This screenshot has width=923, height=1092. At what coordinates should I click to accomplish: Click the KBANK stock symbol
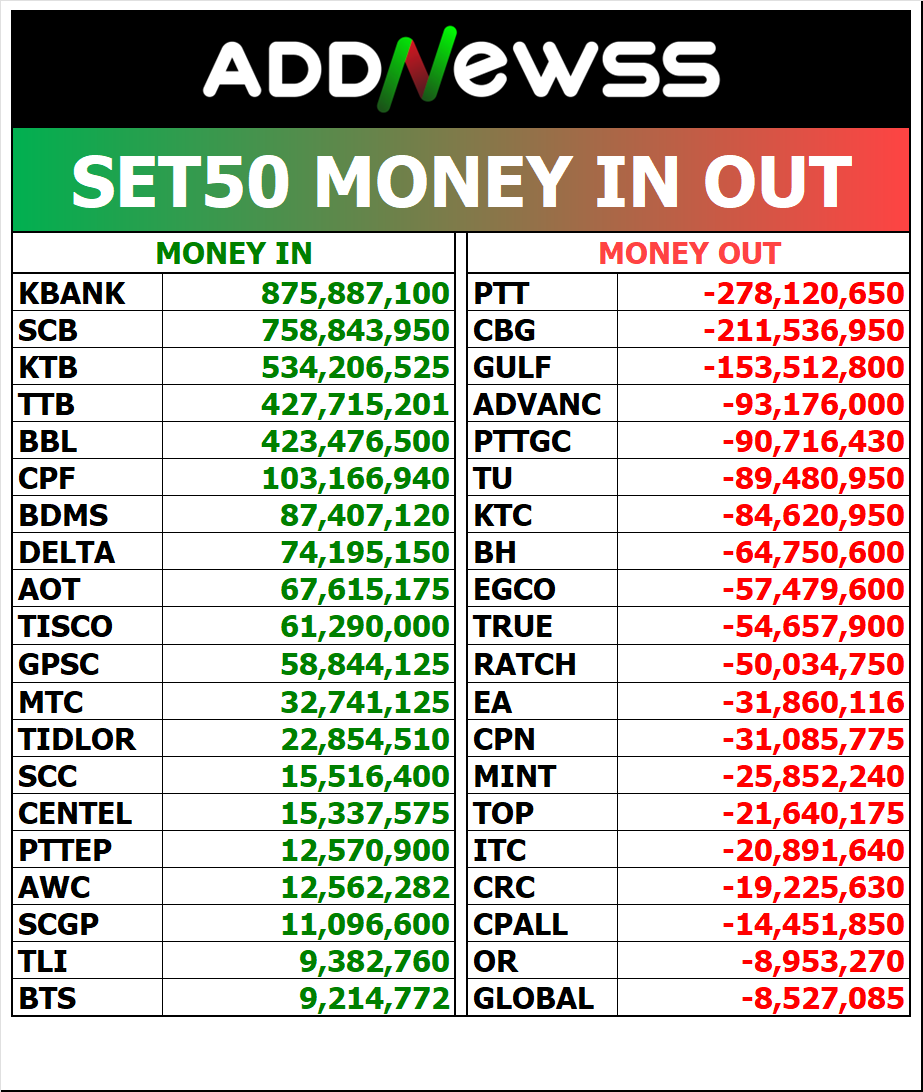tap(72, 293)
